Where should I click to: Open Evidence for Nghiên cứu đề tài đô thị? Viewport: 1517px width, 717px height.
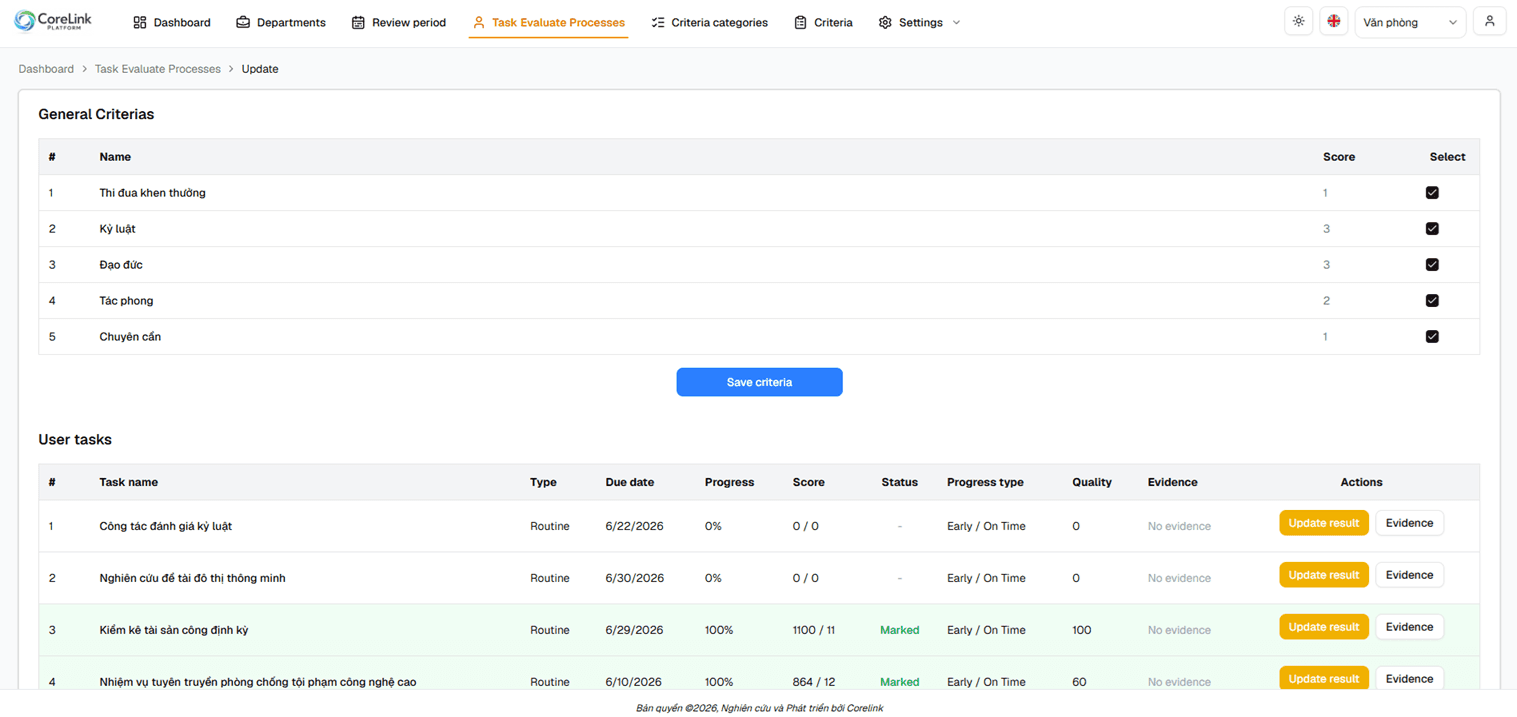[x=1409, y=575]
